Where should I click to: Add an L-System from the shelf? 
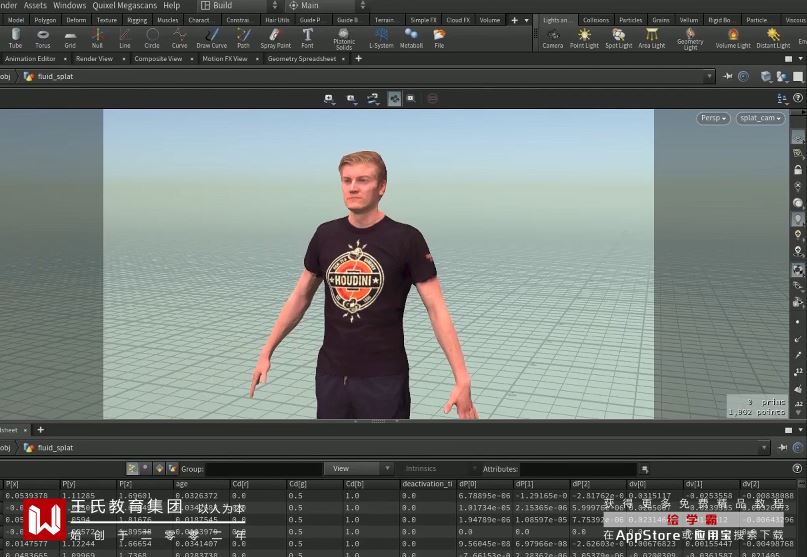point(381,39)
